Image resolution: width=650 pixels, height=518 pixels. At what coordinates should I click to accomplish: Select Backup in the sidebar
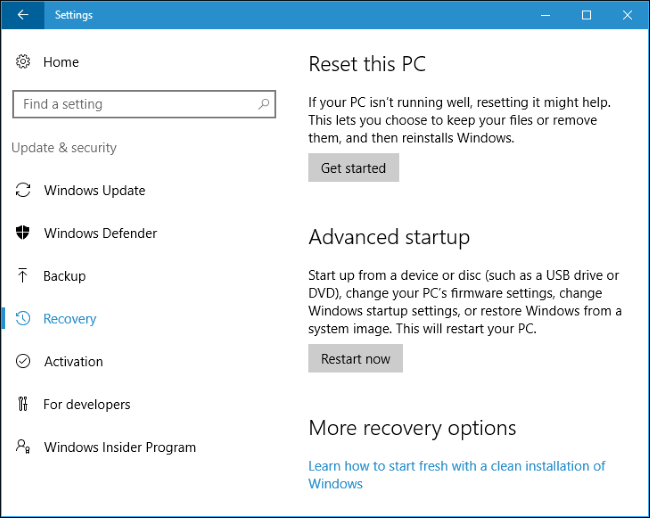pos(65,276)
